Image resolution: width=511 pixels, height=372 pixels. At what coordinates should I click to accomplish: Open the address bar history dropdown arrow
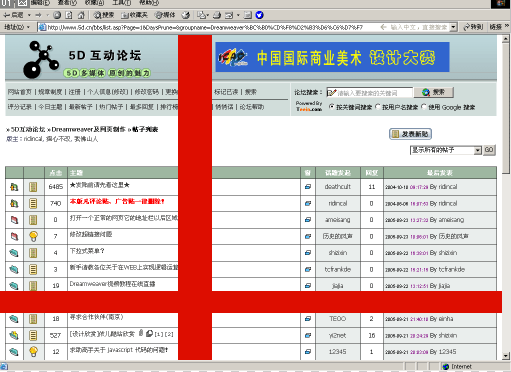453,27
